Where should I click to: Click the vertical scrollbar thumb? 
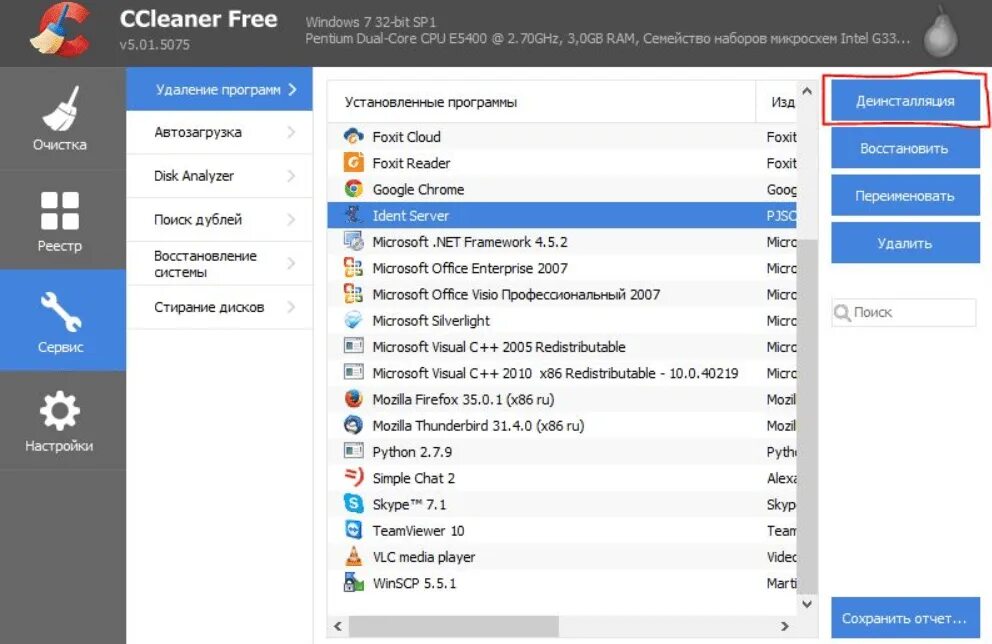pos(807,418)
